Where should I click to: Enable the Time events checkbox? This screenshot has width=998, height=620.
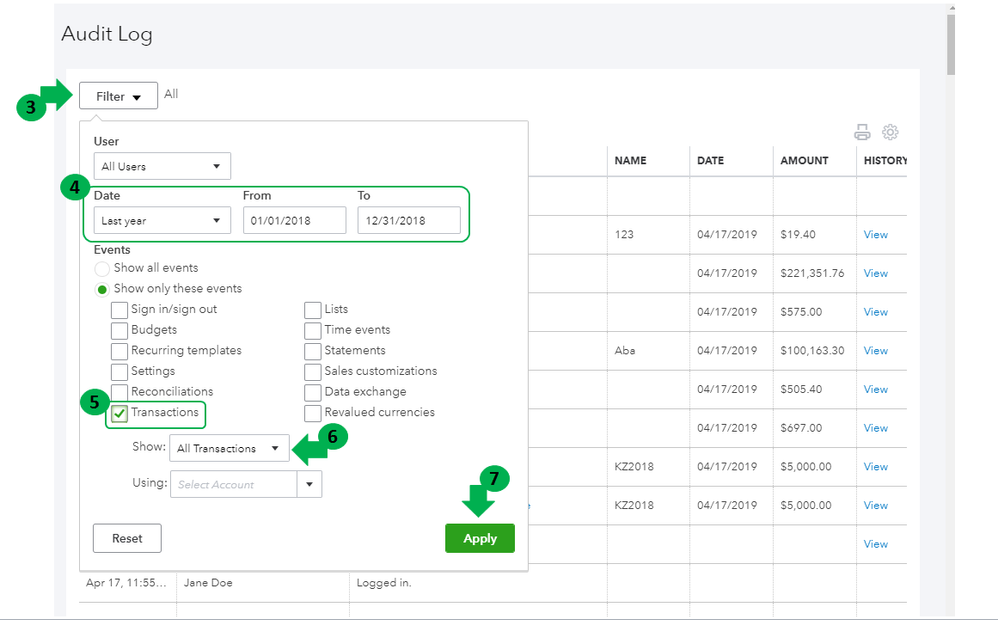313,330
